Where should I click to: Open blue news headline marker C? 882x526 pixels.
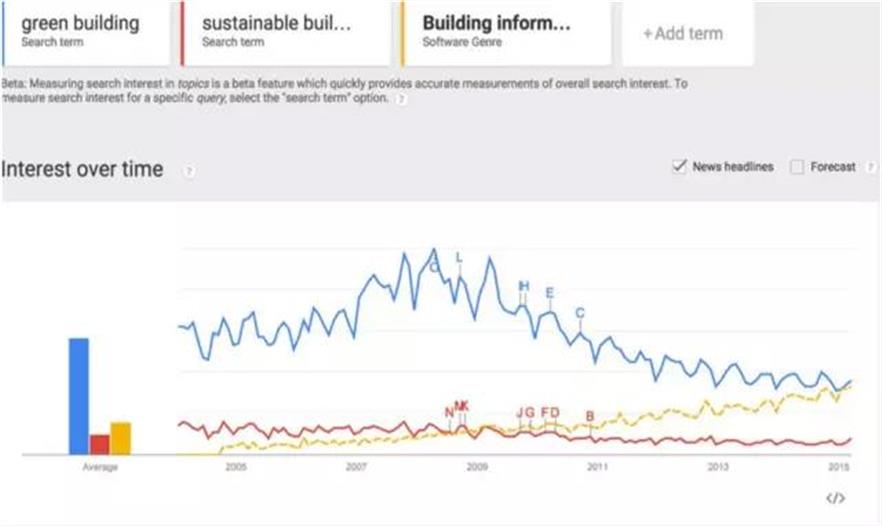pos(579,313)
